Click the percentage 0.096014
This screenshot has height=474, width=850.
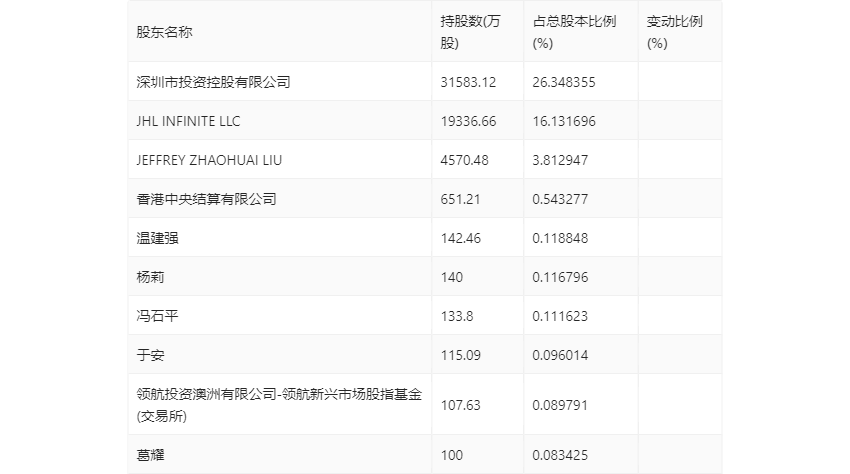click(x=560, y=355)
